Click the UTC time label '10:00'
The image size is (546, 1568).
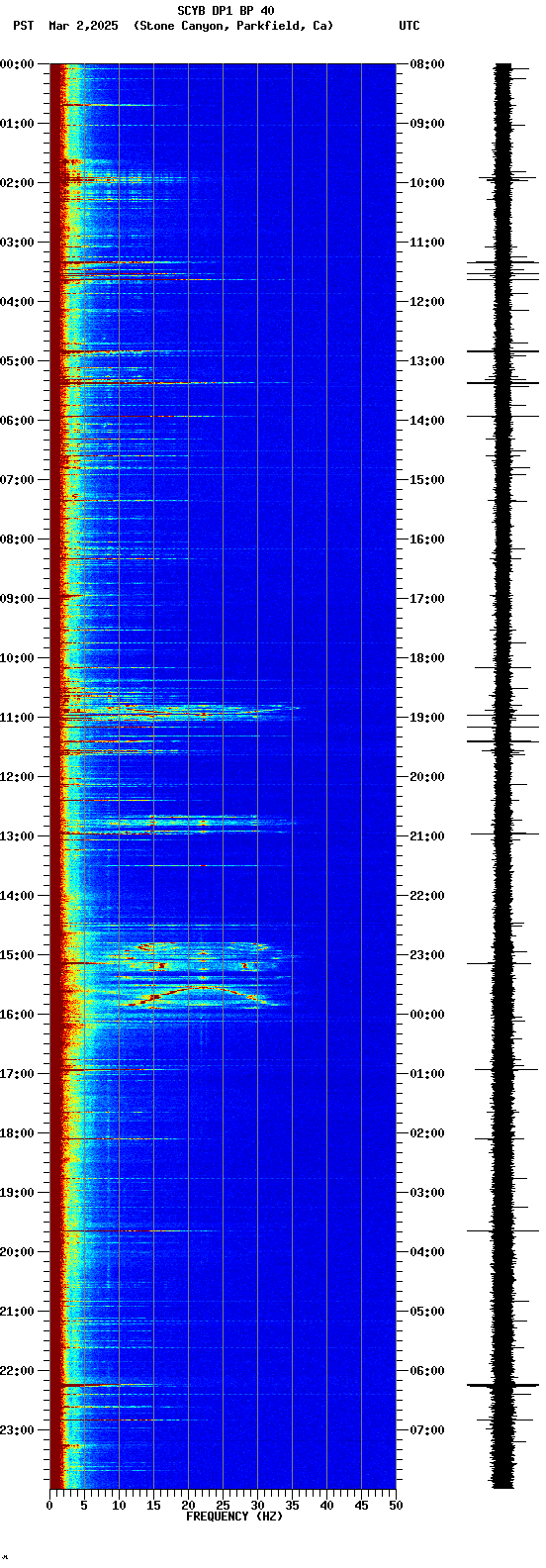pyautogui.click(x=427, y=183)
